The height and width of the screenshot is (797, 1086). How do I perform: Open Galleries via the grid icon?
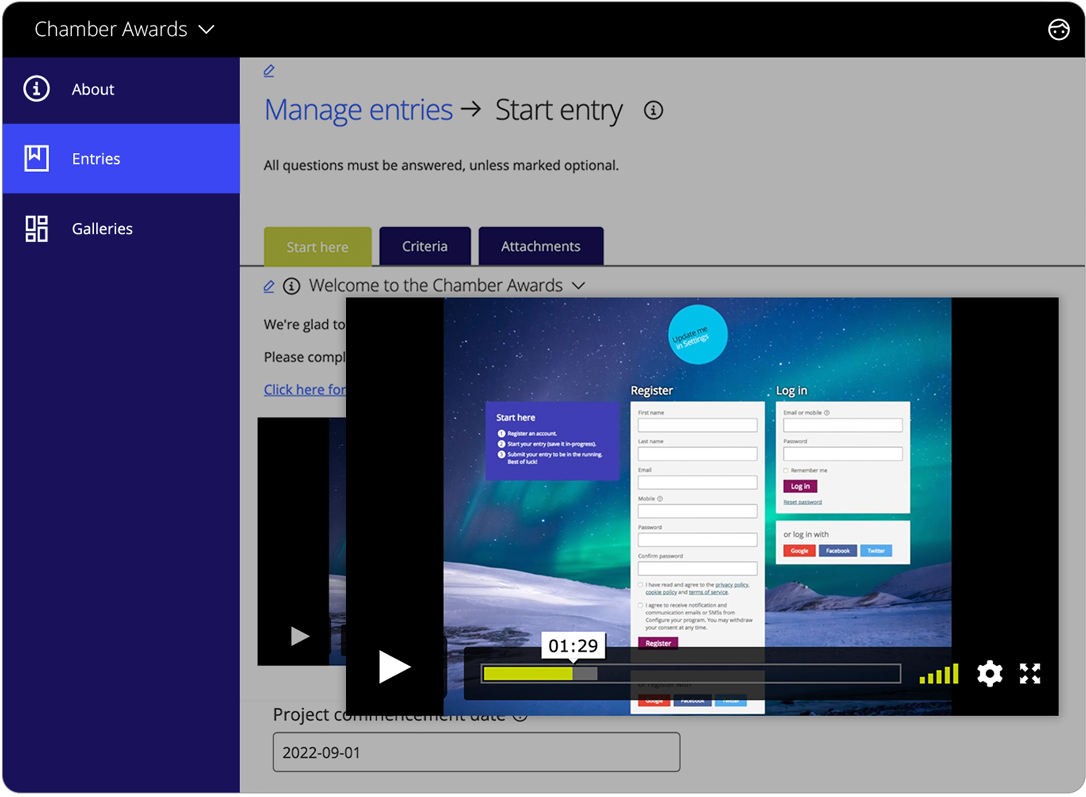point(36,228)
